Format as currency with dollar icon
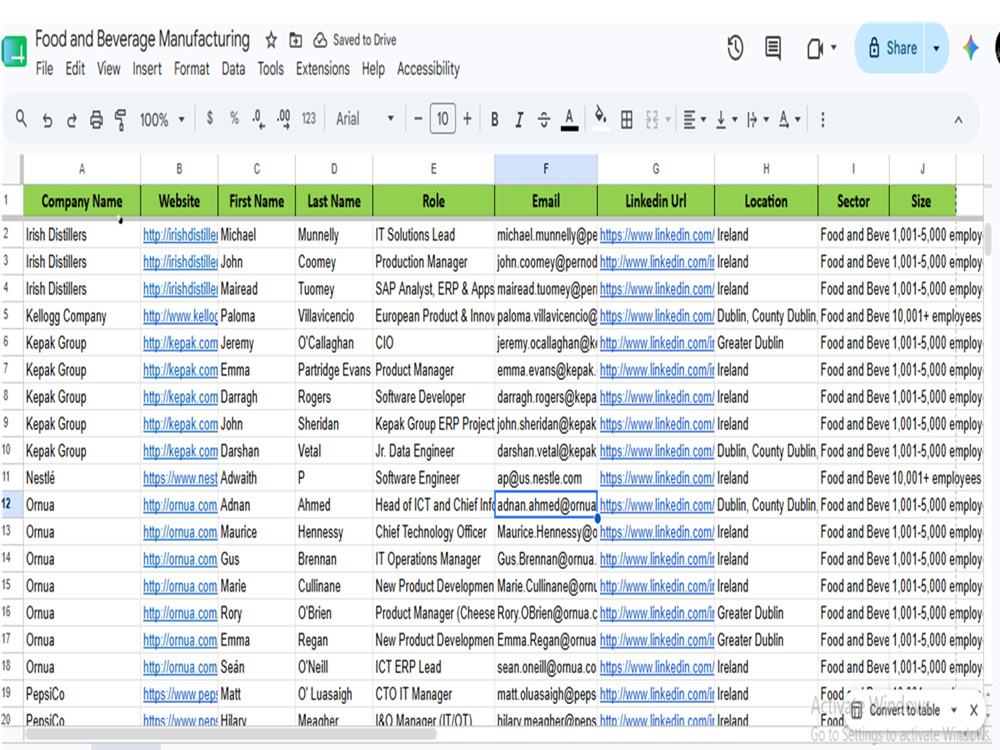The height and width of the screenshot is (750, 1000). [x=209, y=119]
